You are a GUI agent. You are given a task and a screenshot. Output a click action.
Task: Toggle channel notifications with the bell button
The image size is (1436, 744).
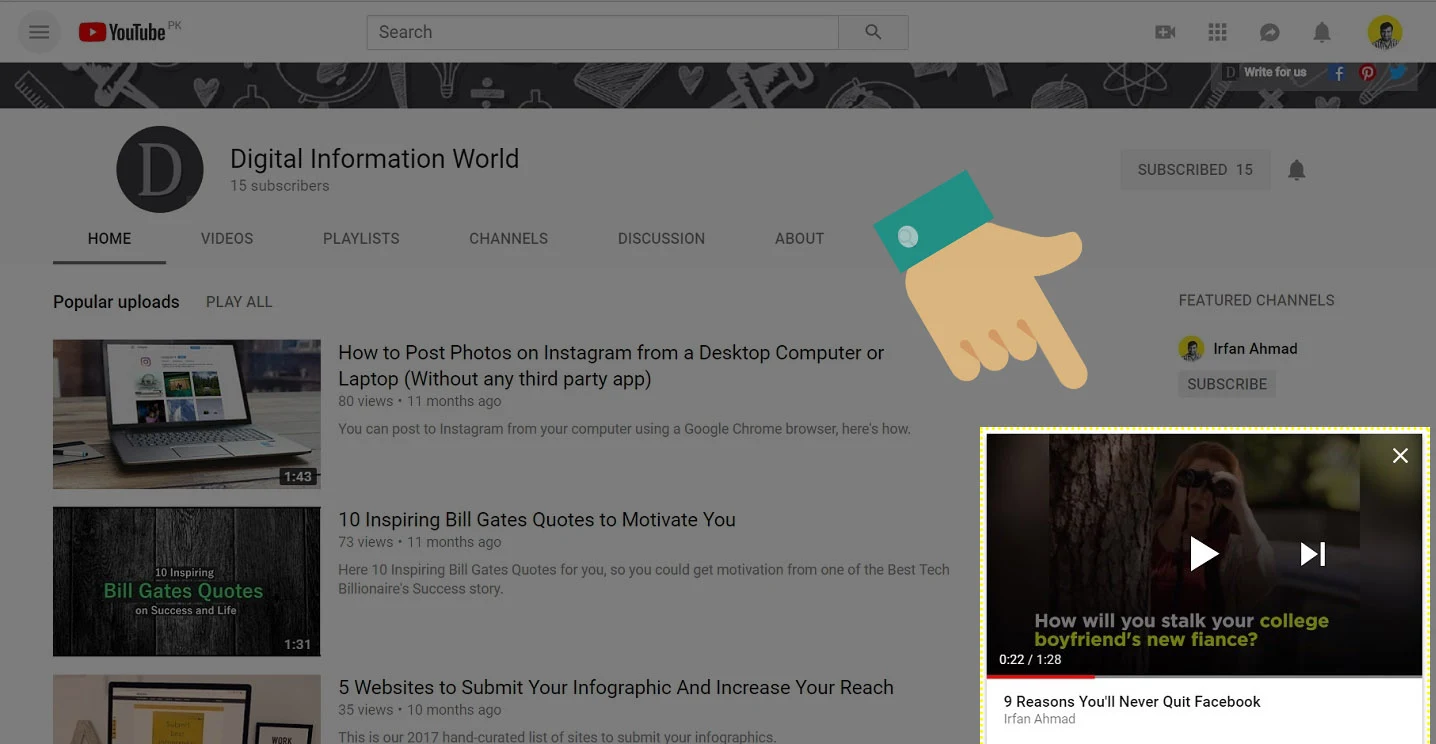pos(1296,169)
